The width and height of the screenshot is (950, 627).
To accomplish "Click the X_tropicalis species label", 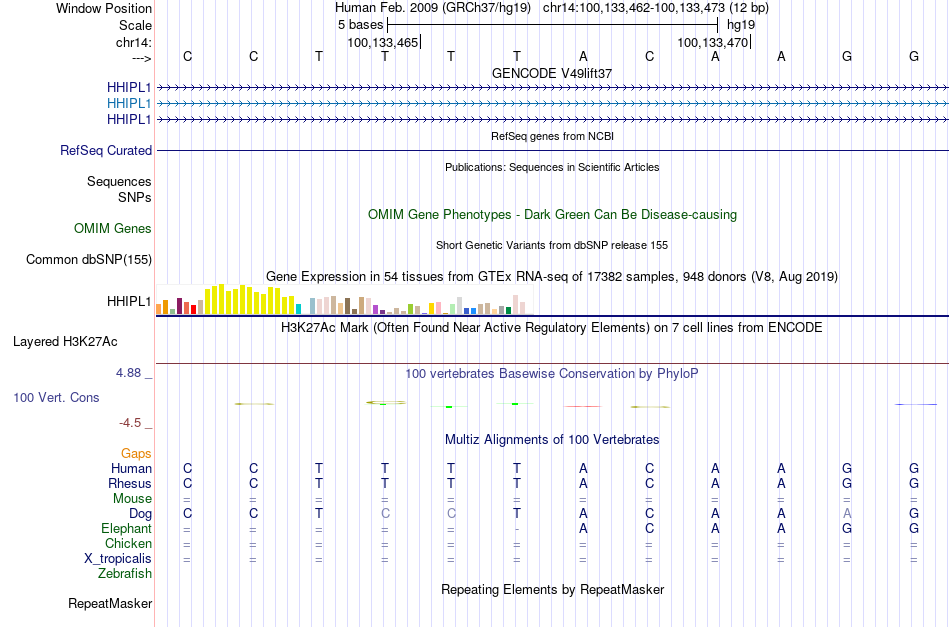I will 118,559.
